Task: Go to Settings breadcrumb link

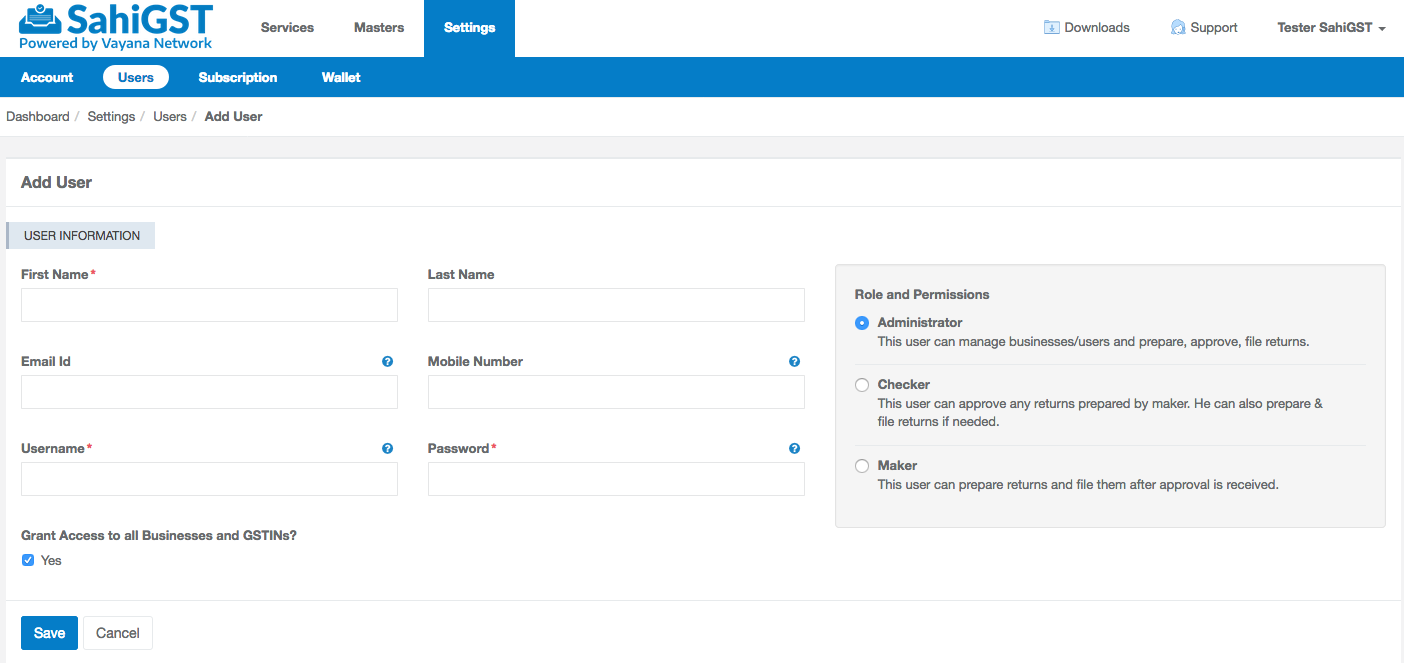Action: (111, 117)
